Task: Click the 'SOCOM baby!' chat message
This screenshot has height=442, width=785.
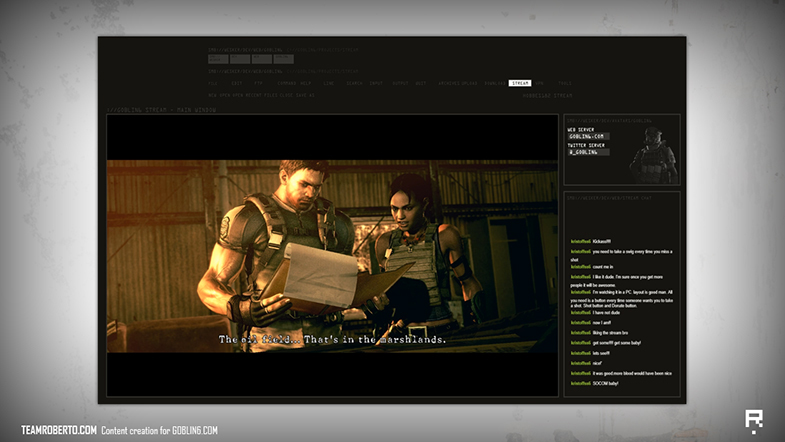Action: tap(605, 383)
